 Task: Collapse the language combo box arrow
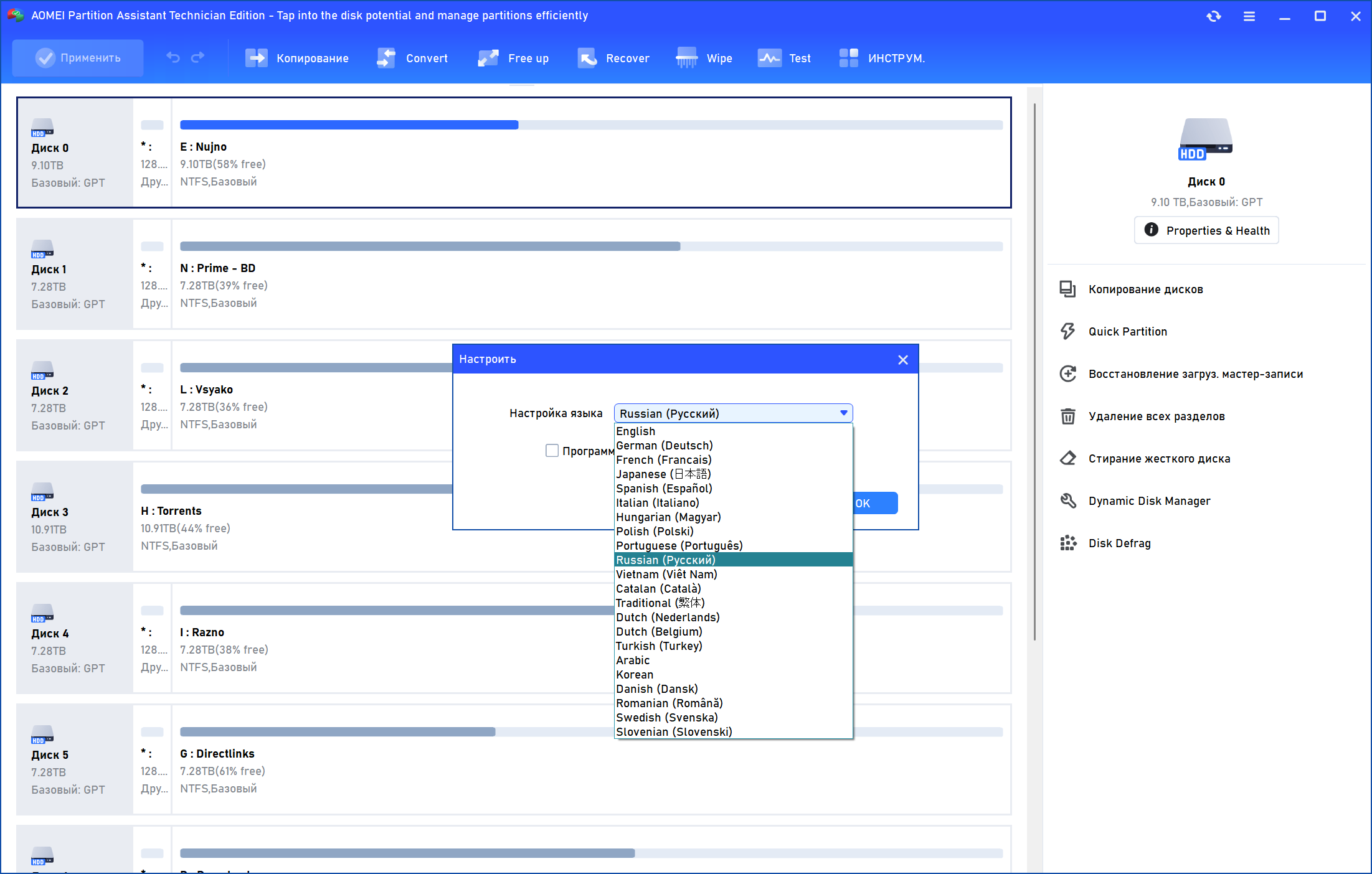[843, 413]
